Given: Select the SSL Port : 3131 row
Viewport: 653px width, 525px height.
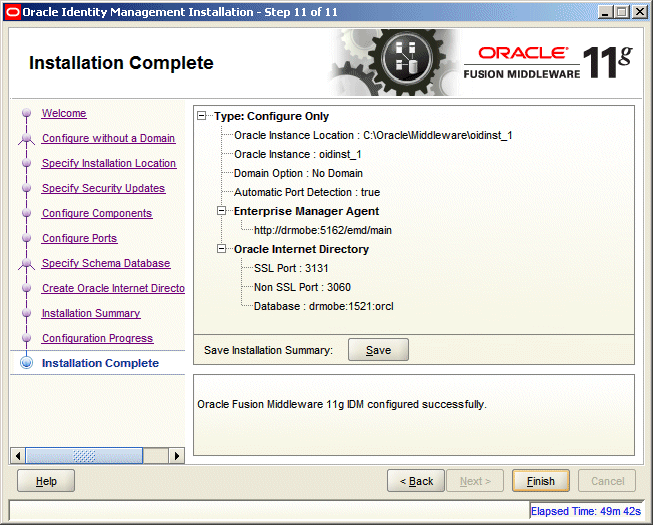Looking at the screenshot, I should click(291, 268).
